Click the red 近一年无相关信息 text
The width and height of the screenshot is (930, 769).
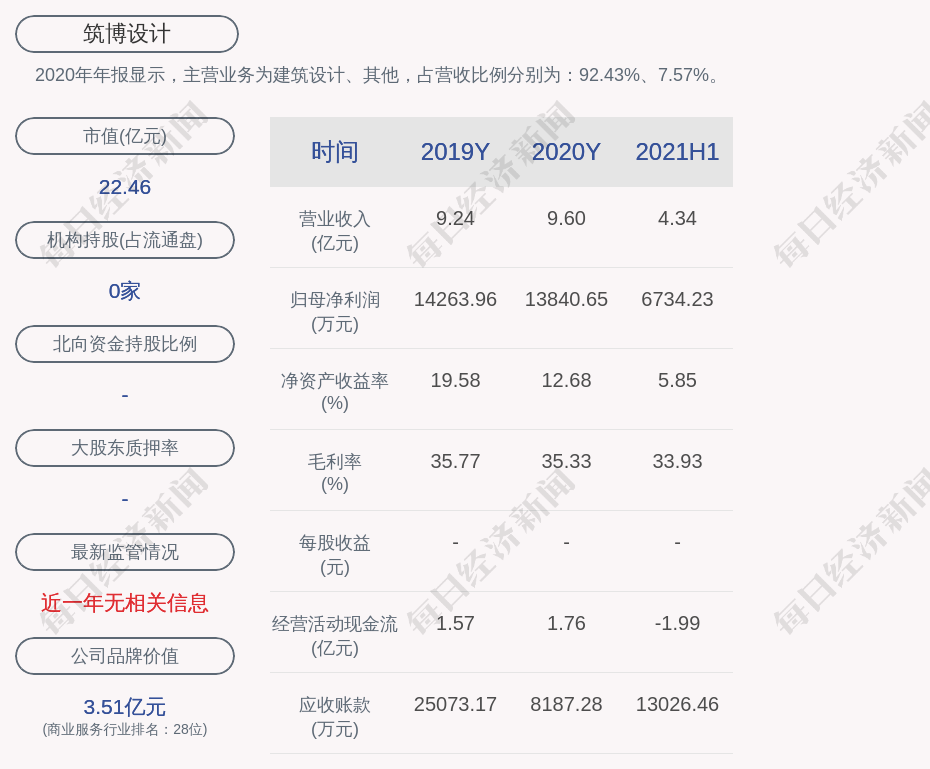125,603
